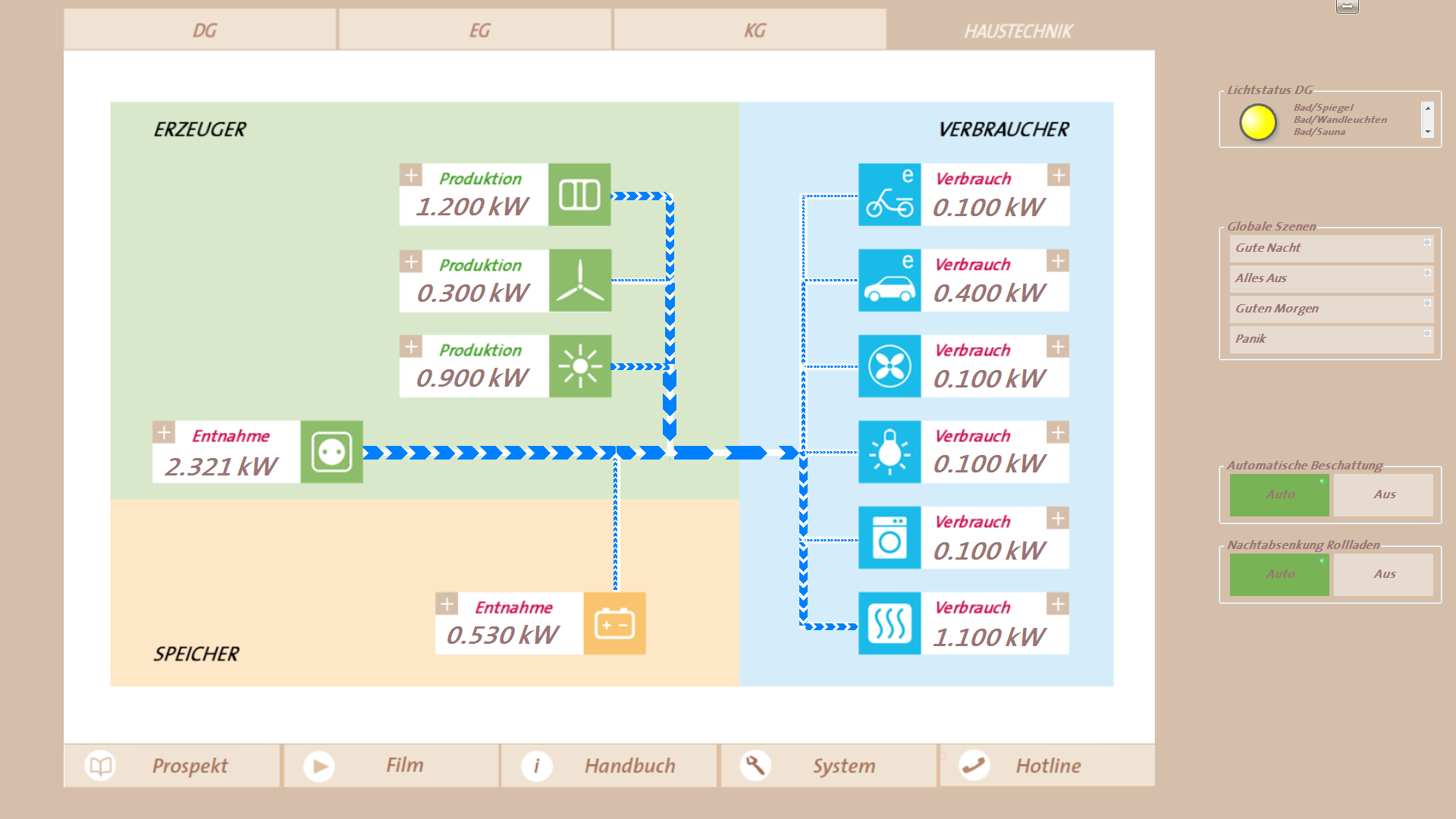
Task: Switch to the KG tab
Action: 749,30
